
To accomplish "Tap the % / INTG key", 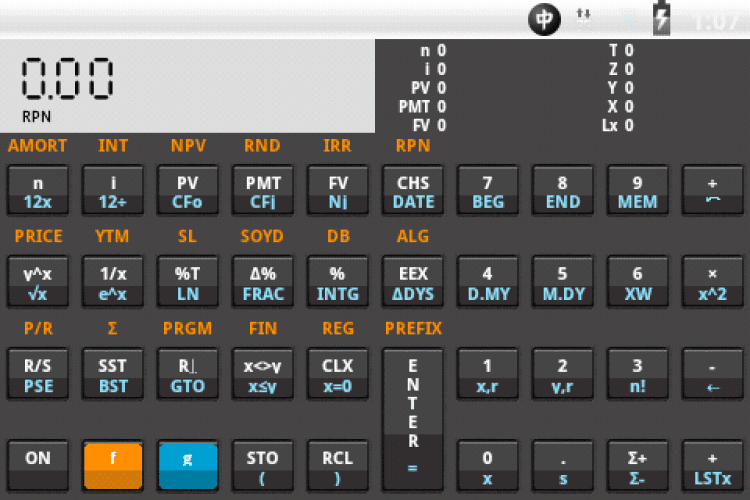I will tap(338, 282).
